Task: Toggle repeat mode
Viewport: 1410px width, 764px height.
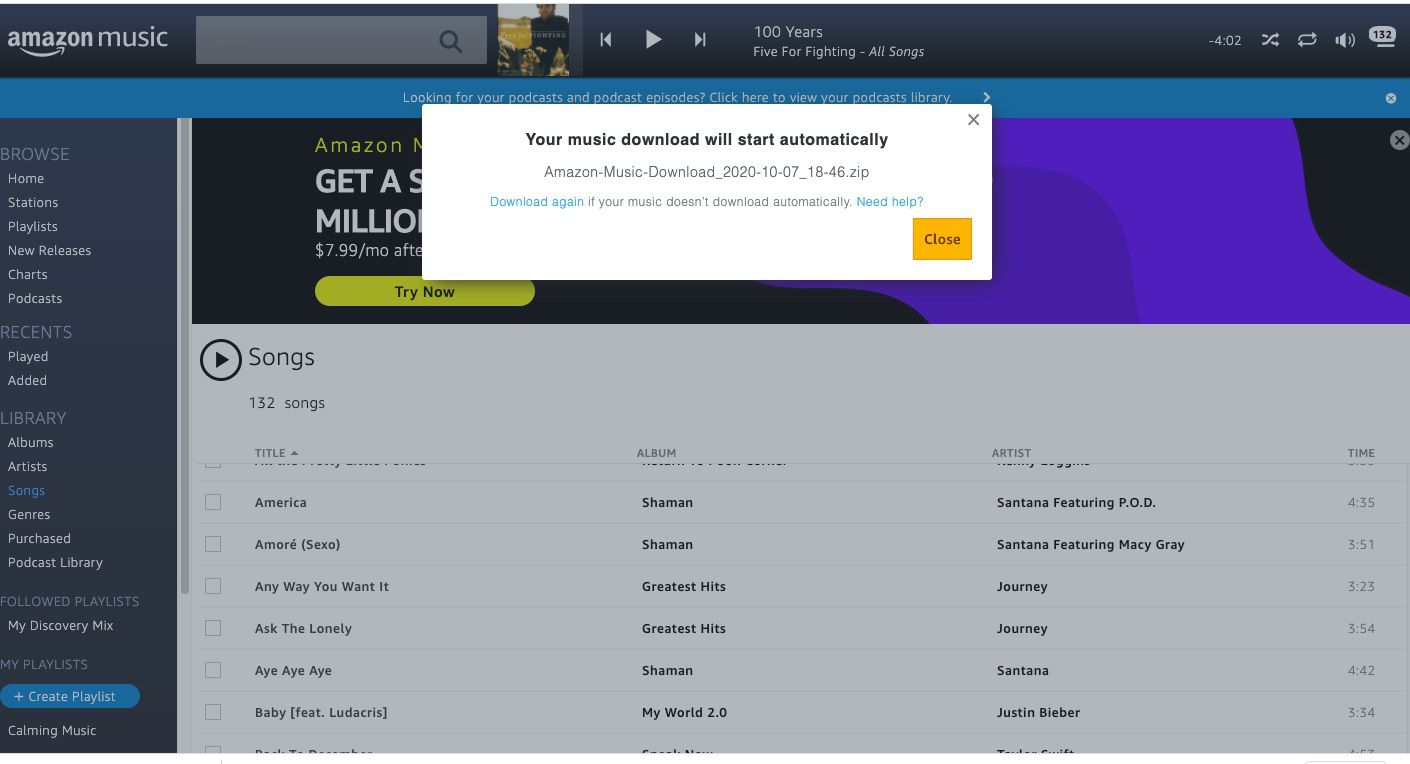Action: click(1307, 40)
